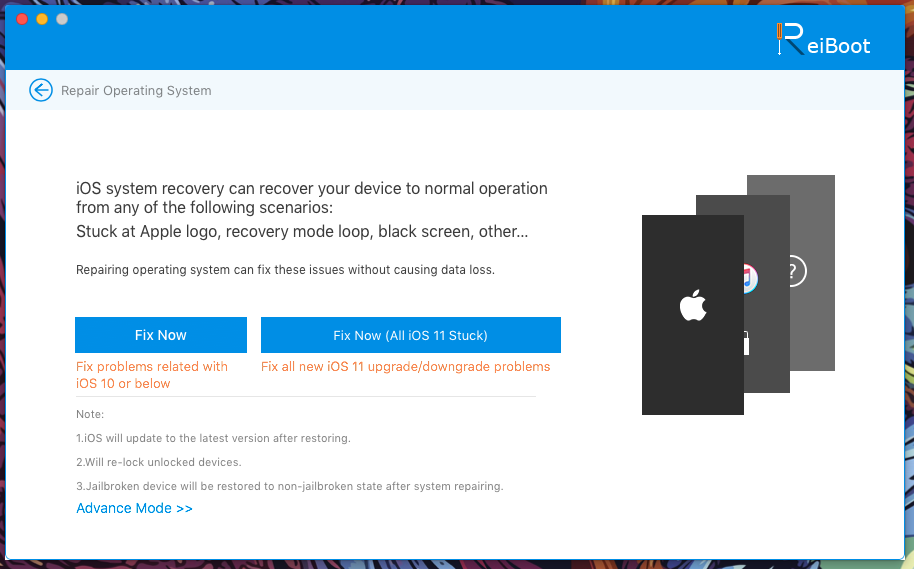The height and width of the screenshot is (569, 914).
Task: Click the 'Note:' label
Action: pos(90,415)
